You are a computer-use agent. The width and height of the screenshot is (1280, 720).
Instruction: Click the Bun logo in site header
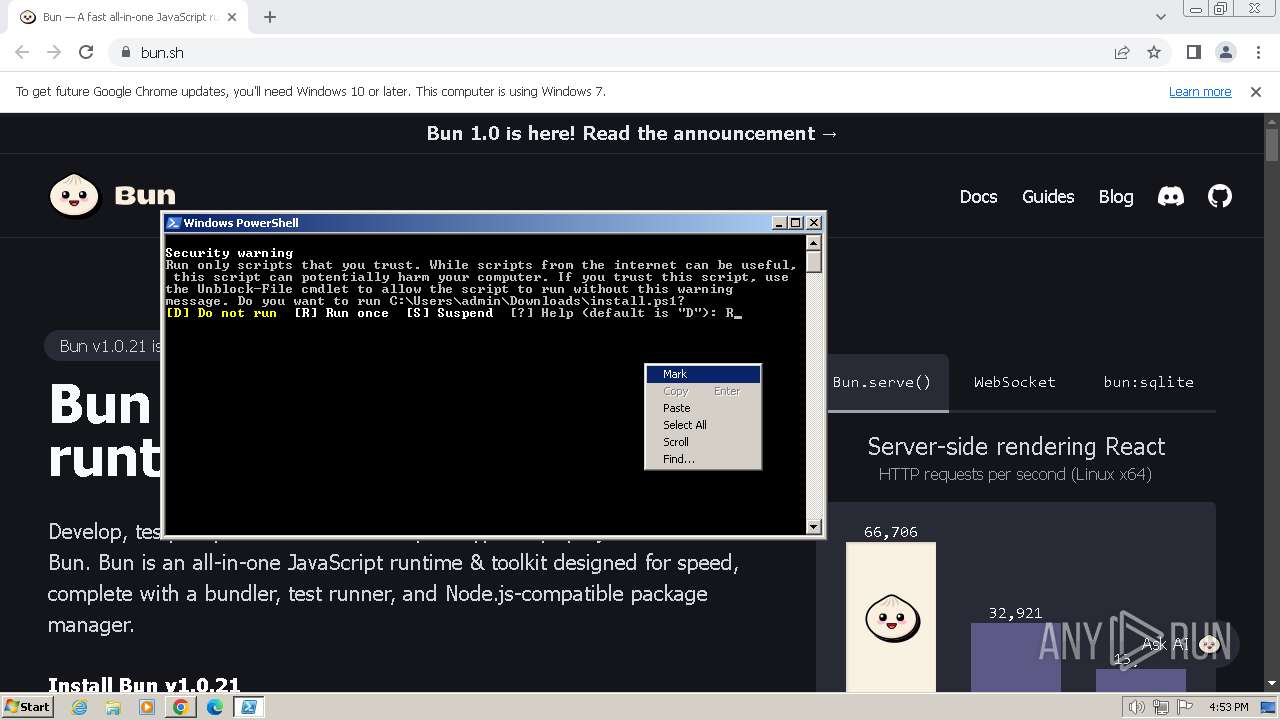[112, 195]
